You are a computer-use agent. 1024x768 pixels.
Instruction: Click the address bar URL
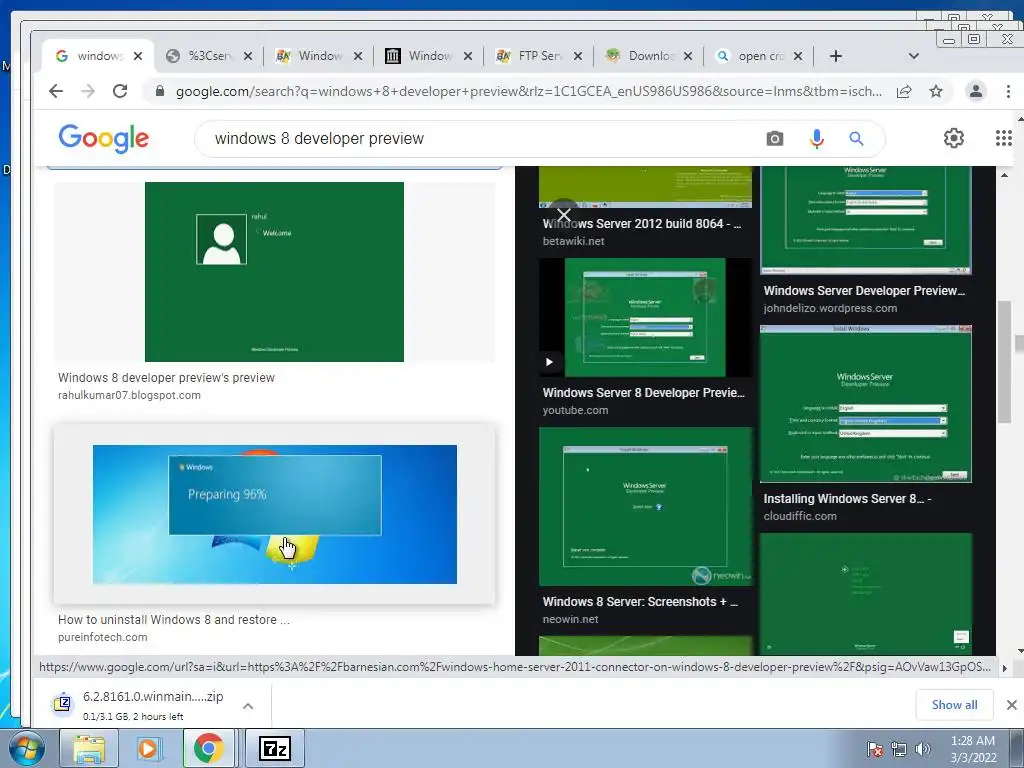click(529, 91)
